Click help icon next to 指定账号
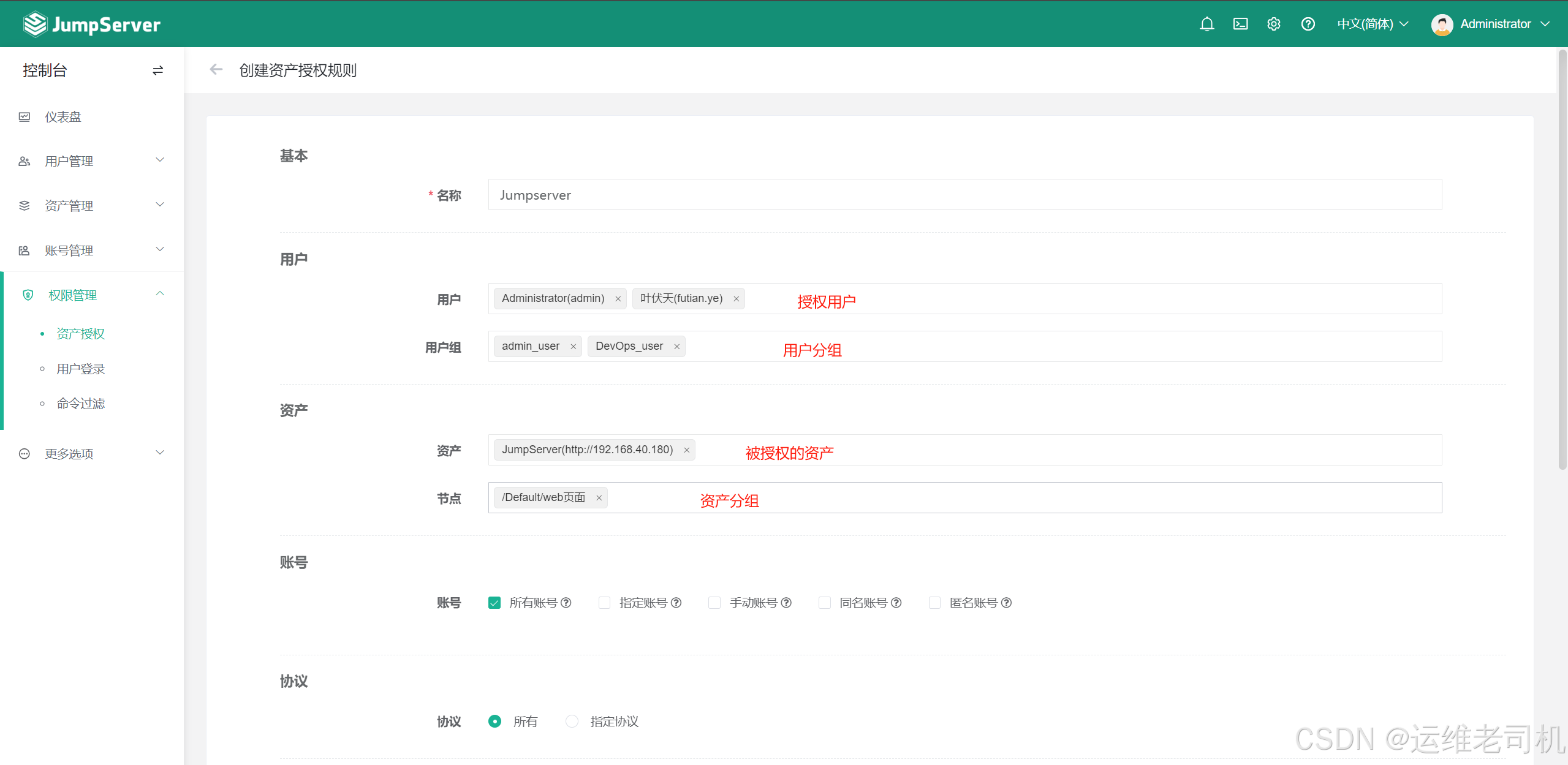 coord(676,603)
